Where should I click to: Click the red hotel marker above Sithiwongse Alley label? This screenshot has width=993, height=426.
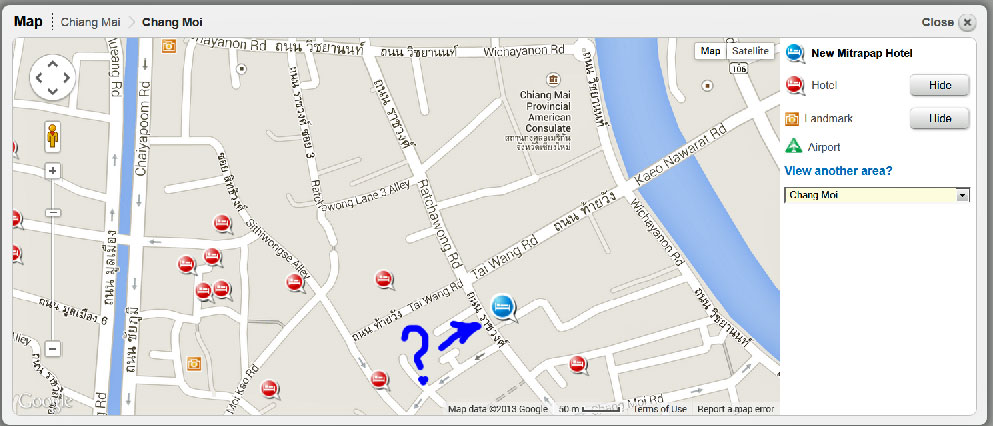click(221, 223)
